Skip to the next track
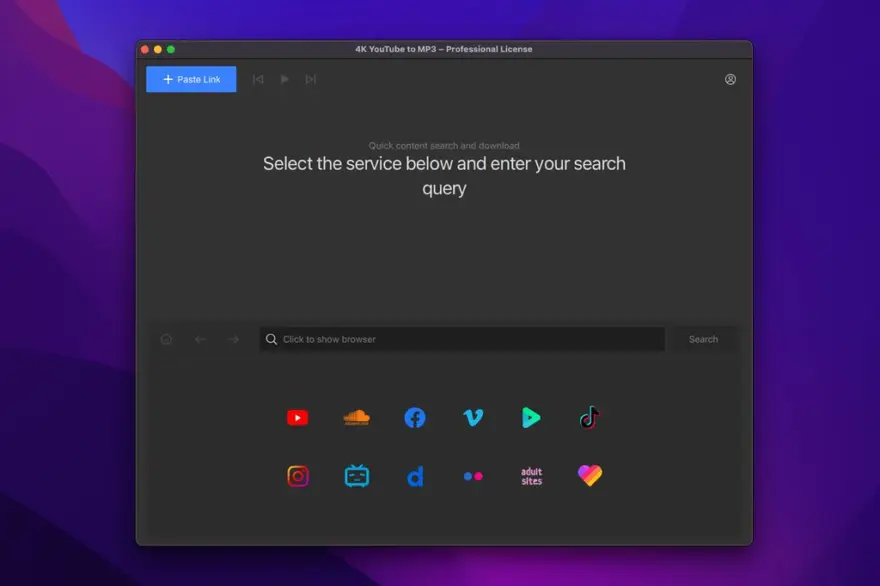 (x=310, y=79)
